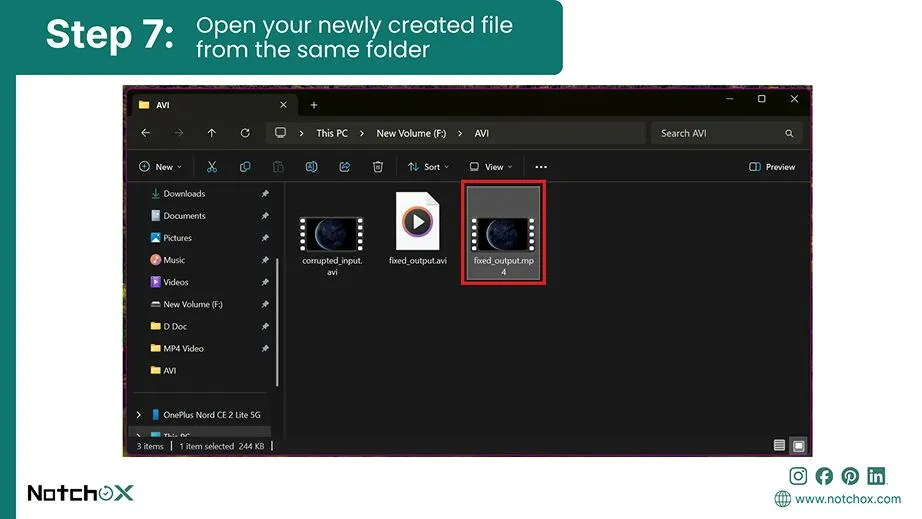Click AVI breadcrumb in address bar
This screenshot has height=519, width=922.
[x=482, y=133]
